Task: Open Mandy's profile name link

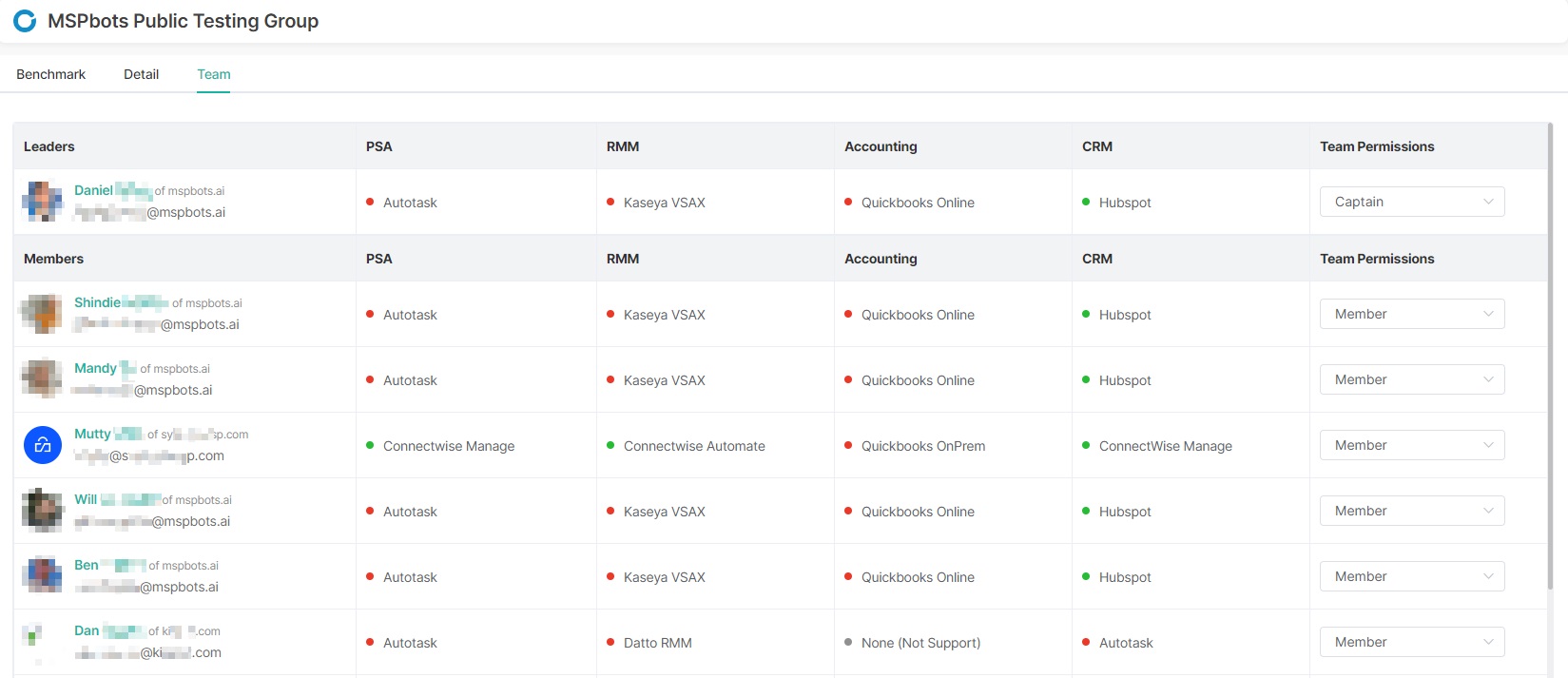Action: [x=95, y=368]
